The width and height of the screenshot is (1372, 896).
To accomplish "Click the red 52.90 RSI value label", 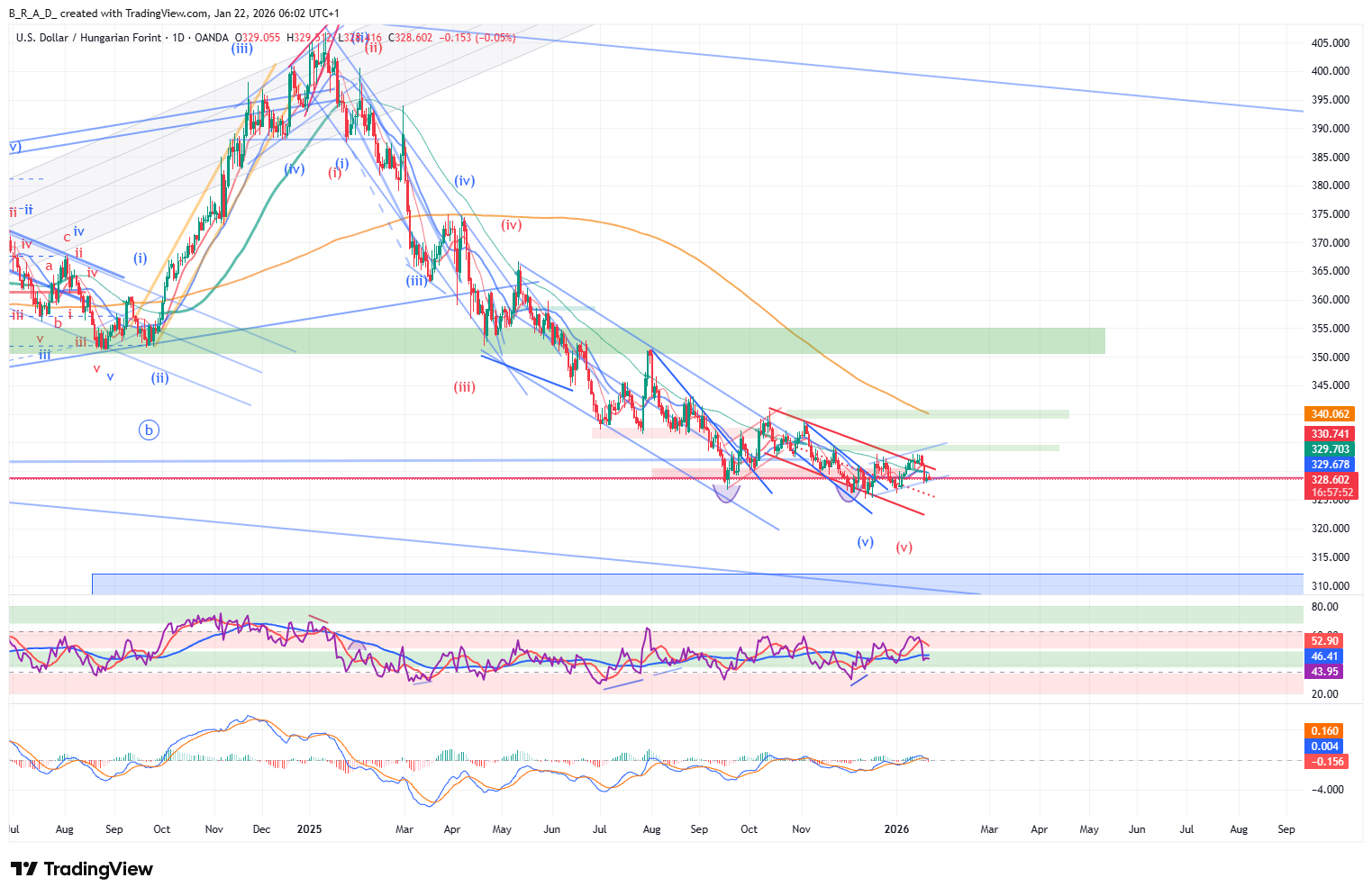I will tap(1324, 641).
